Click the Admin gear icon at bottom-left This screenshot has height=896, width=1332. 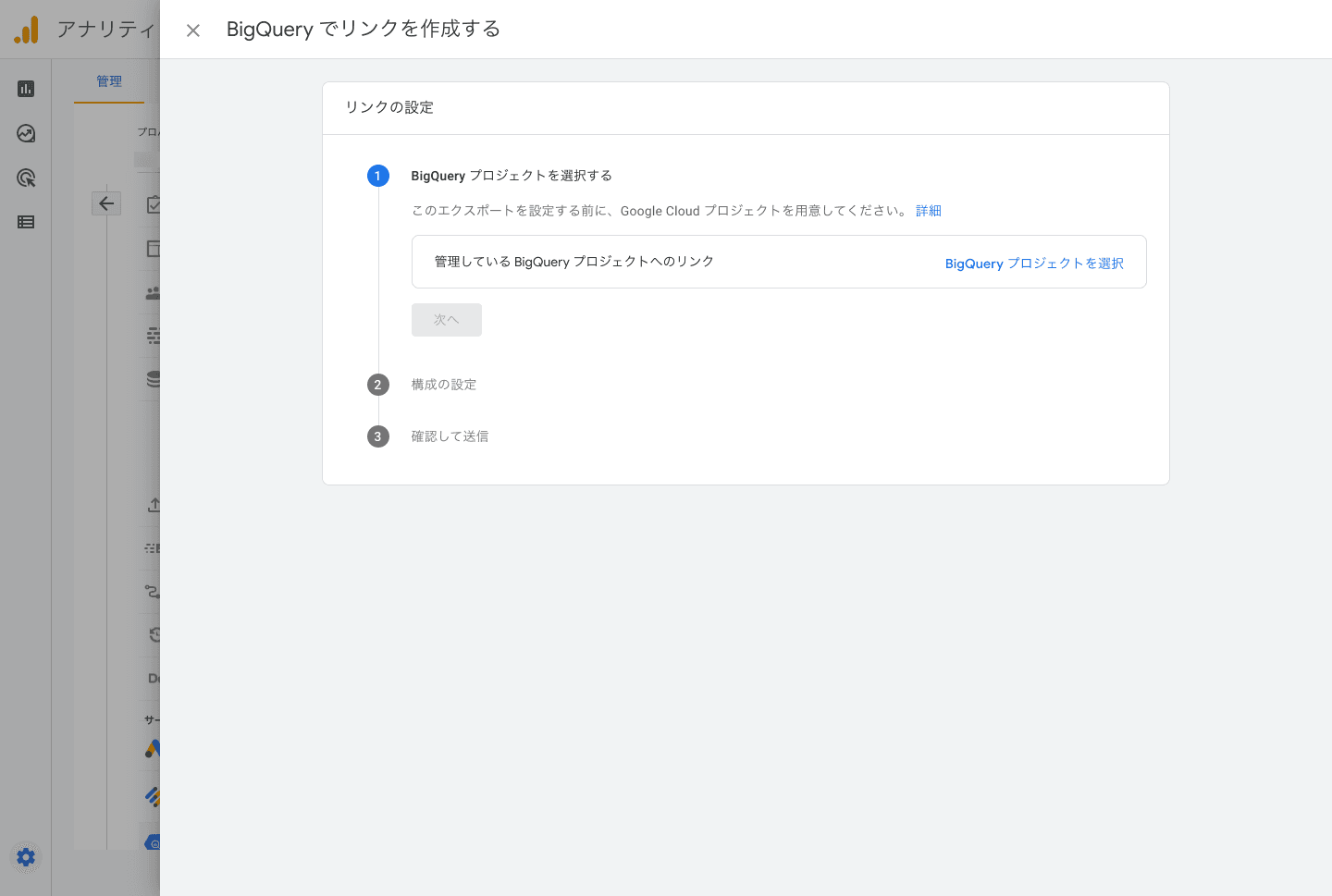[26, 857]
